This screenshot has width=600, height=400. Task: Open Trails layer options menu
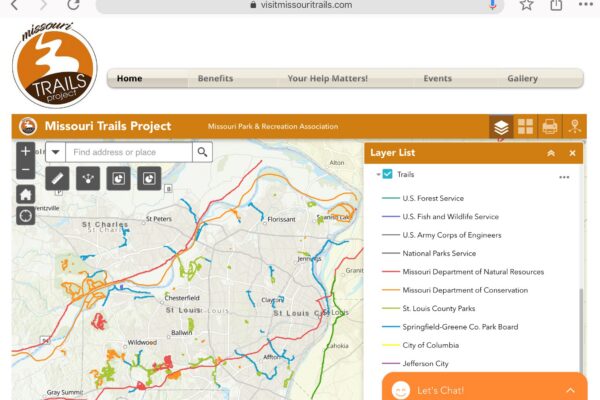pyautogui.click(x=564, y=177)
